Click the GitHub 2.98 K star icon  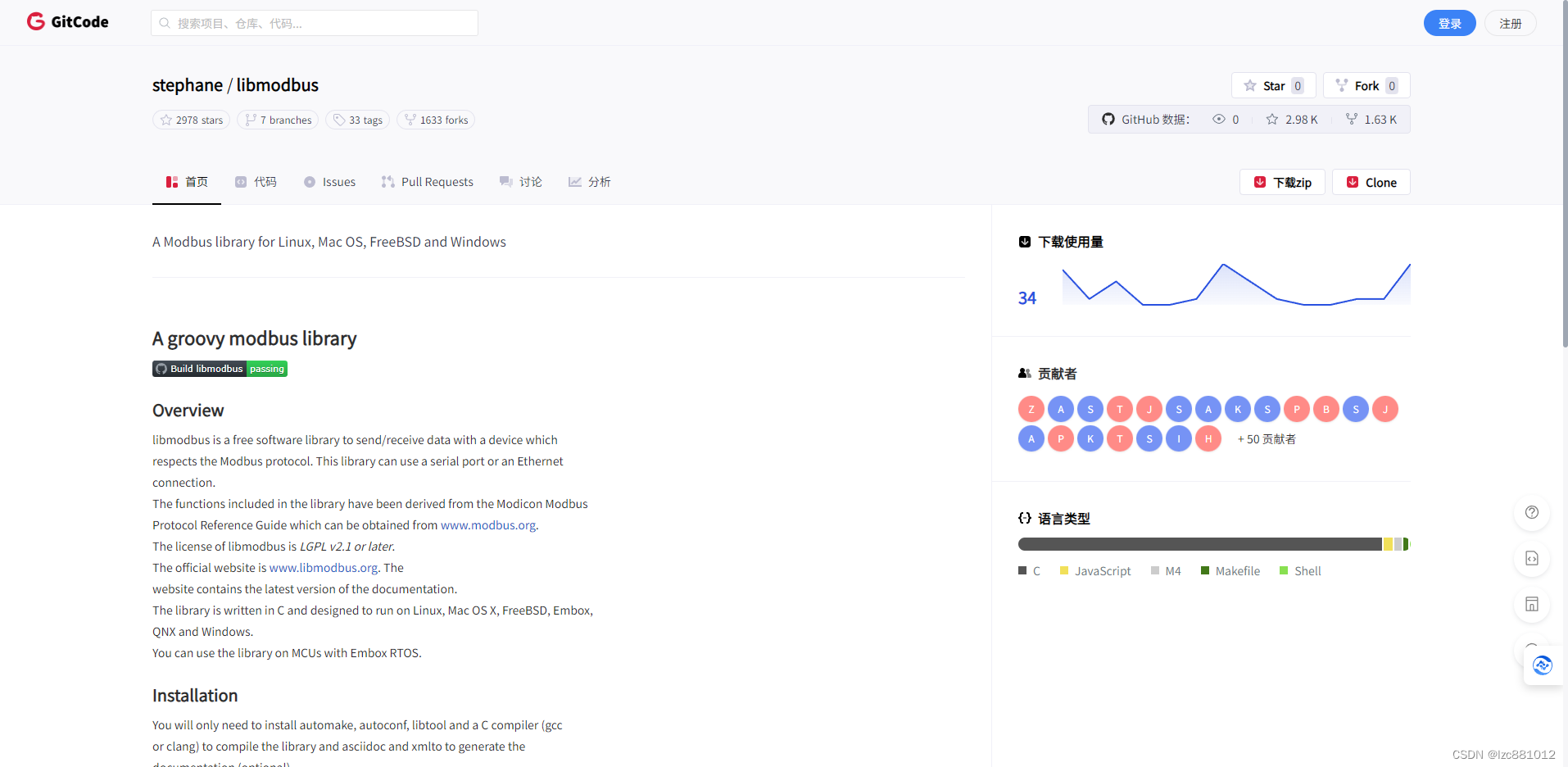click(x=1272, y=119)
